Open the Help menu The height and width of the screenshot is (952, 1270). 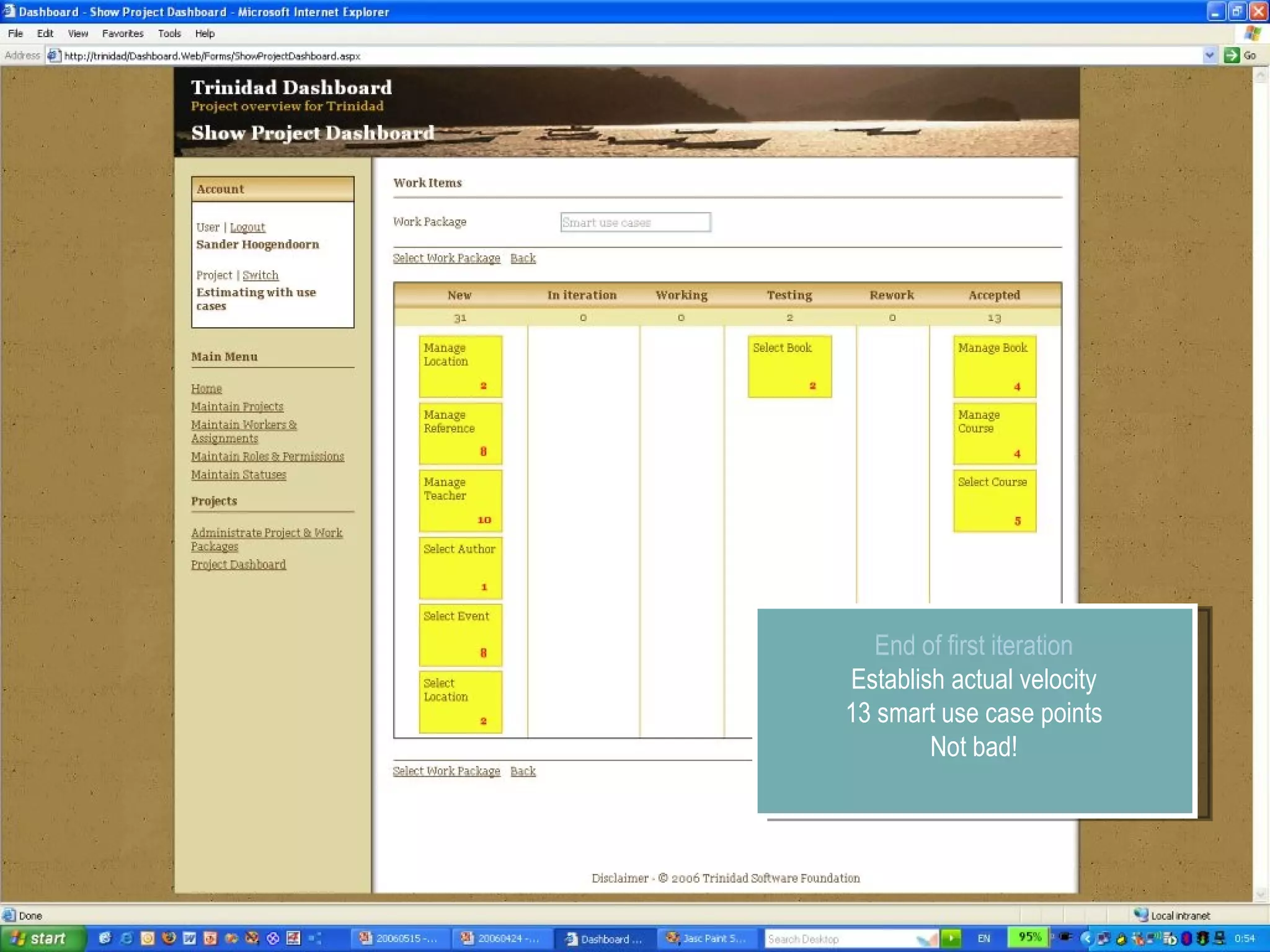coord(205,33)
